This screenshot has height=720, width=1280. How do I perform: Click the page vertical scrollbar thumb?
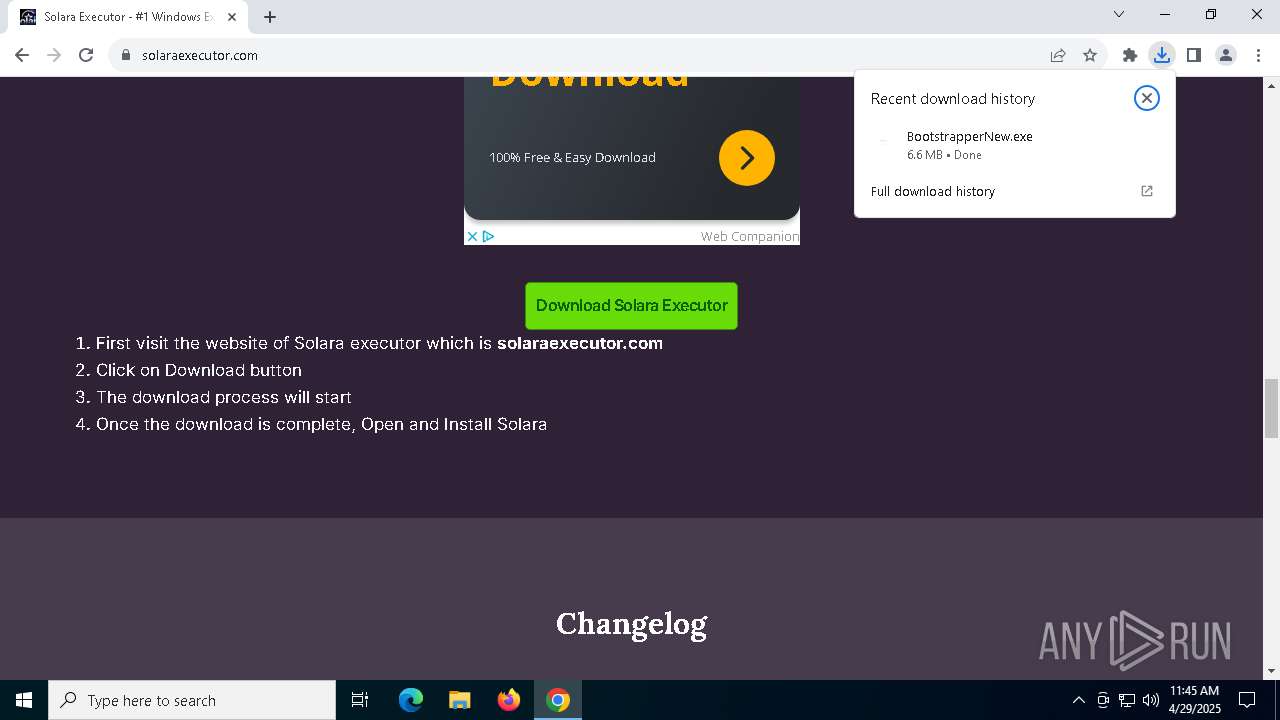click(1272, 408)
